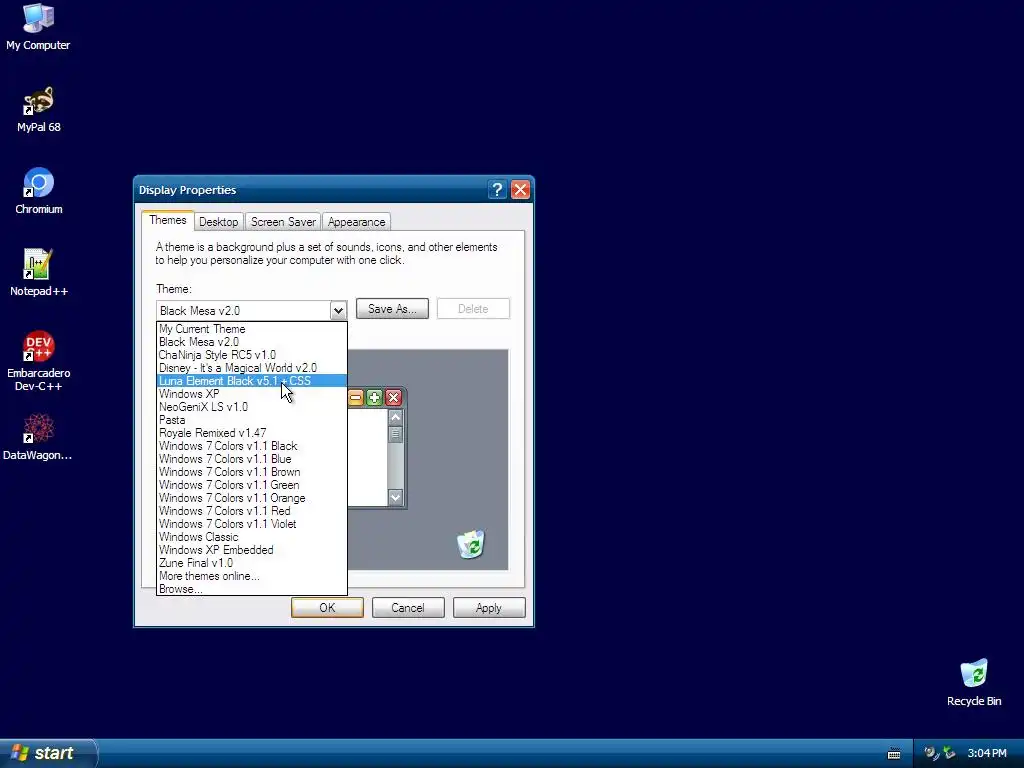Click the first system tray icon left of clock
Viewport: 1024px width, 768px height.
pos(931,753)
